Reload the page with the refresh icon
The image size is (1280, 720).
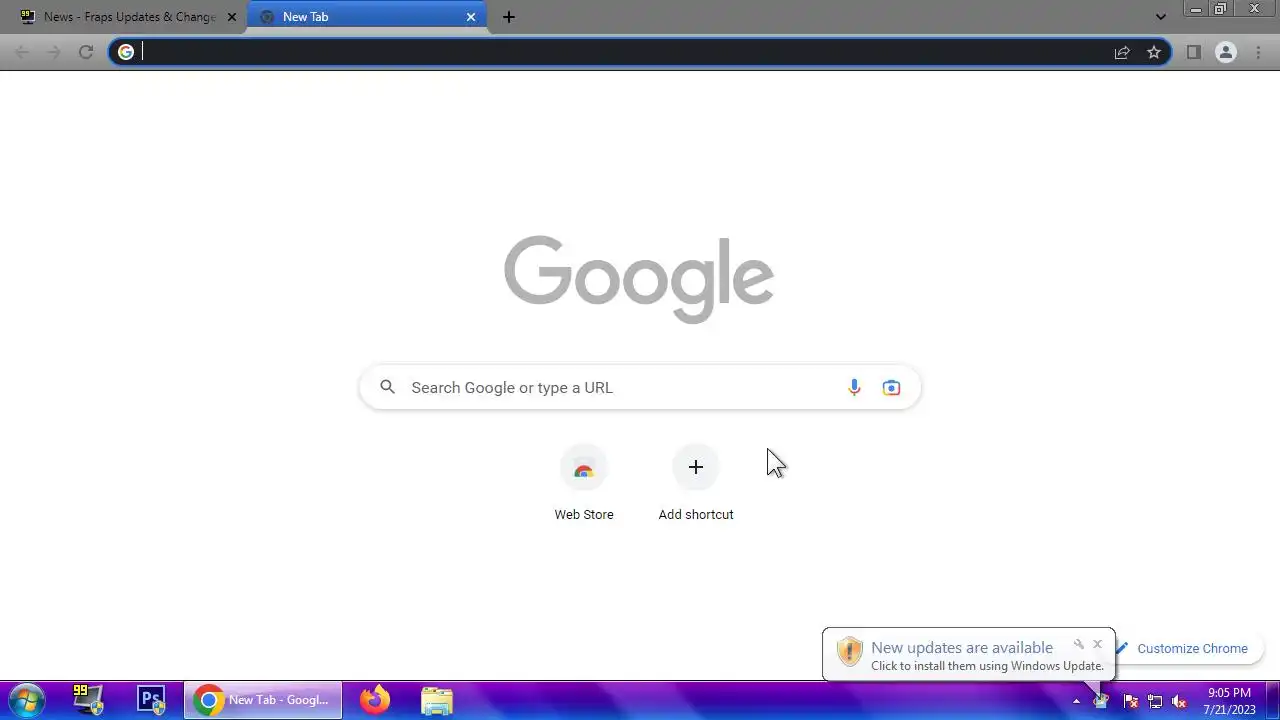tap(86, 52)
